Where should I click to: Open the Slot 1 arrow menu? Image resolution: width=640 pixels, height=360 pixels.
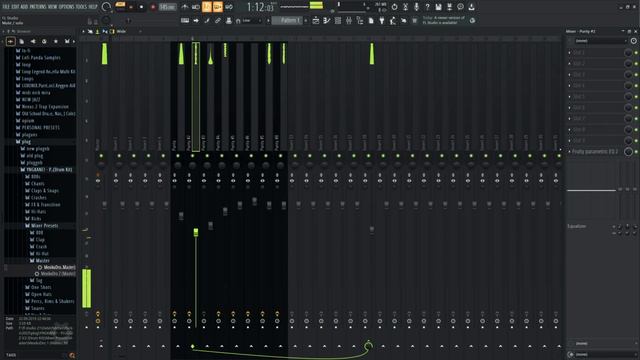pos(570,53)
